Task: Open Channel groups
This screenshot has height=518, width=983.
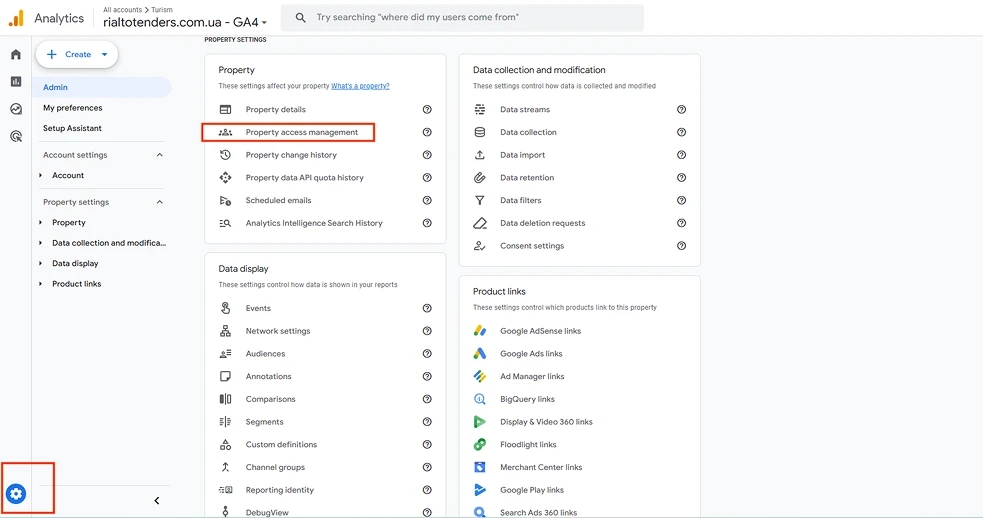Action: (x=275, y=467)
